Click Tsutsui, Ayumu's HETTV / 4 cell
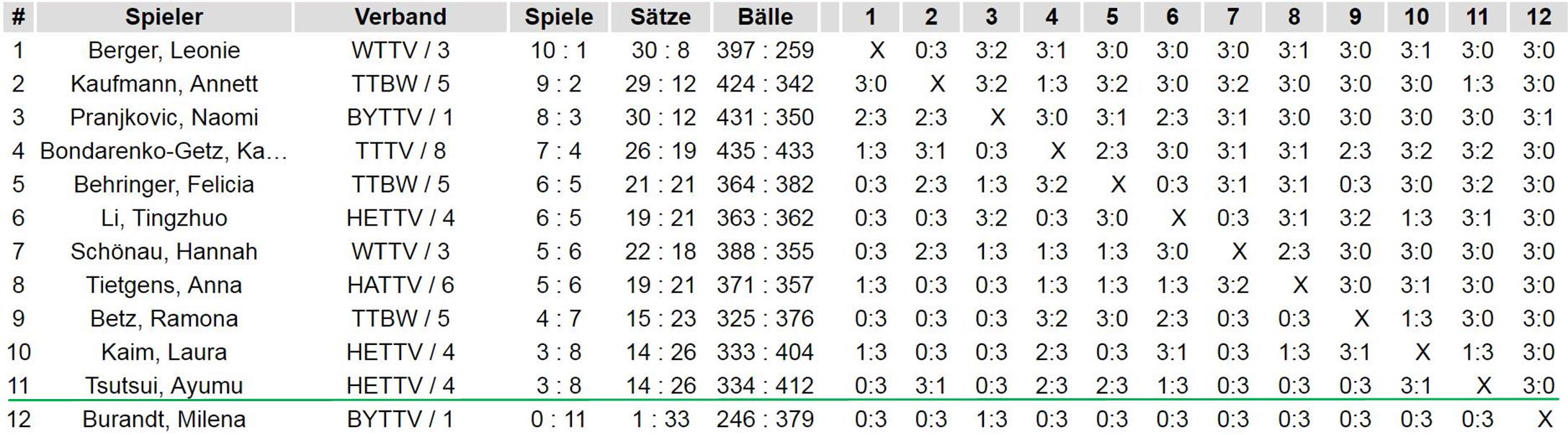The image size is (1568, 435). click(x=400, y=386)
